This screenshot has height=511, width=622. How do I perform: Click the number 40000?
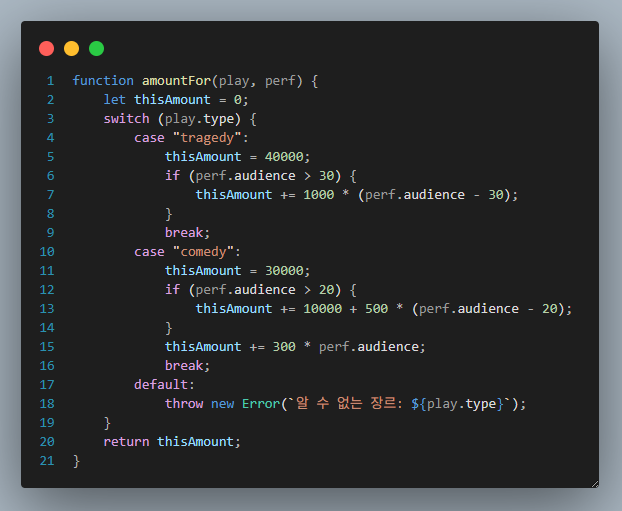point(284,157)
